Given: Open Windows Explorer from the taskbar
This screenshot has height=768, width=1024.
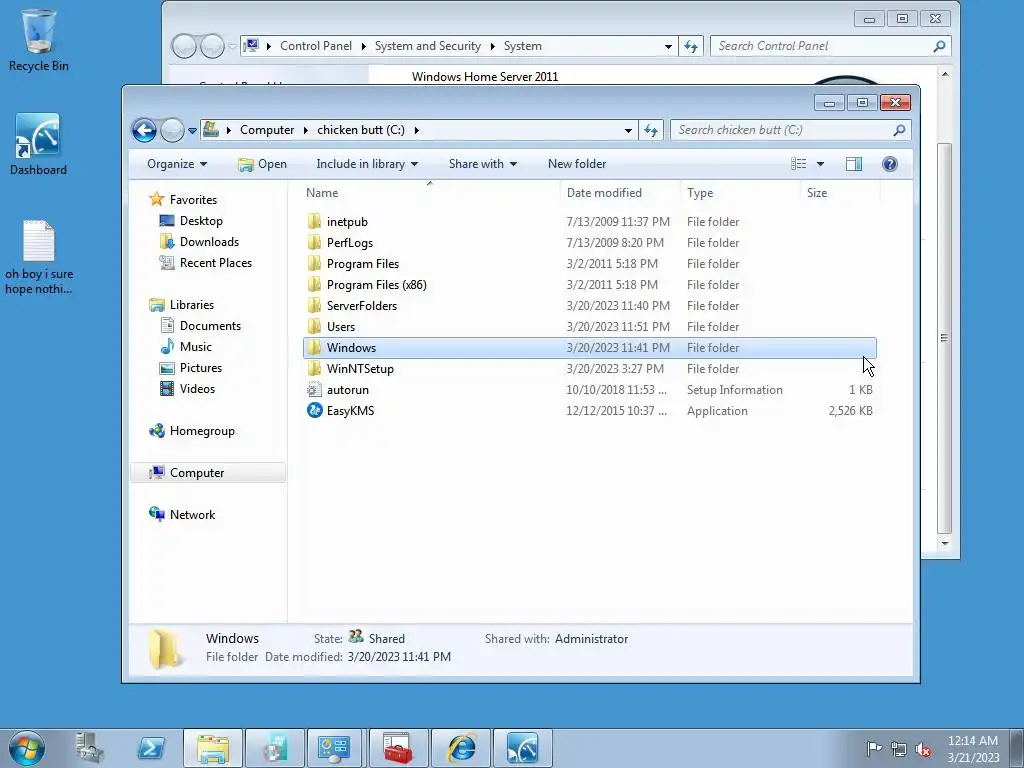Looking at the screenshot, I should click(213, 748).
